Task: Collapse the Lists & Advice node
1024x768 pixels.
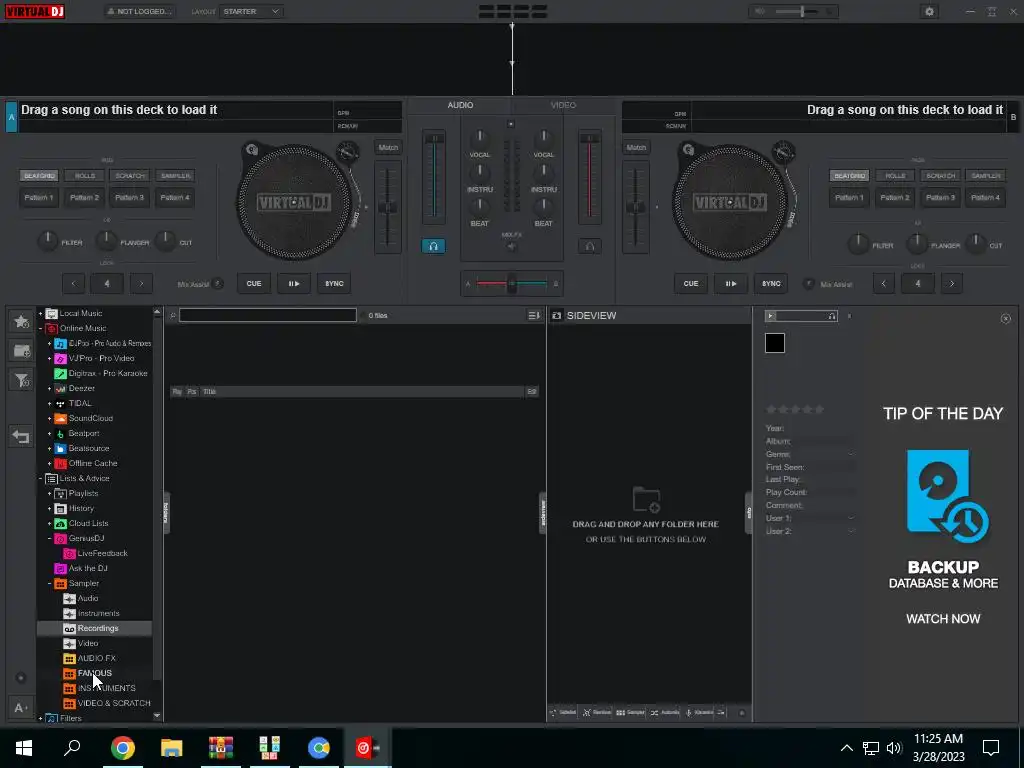Action: (40, 479)
